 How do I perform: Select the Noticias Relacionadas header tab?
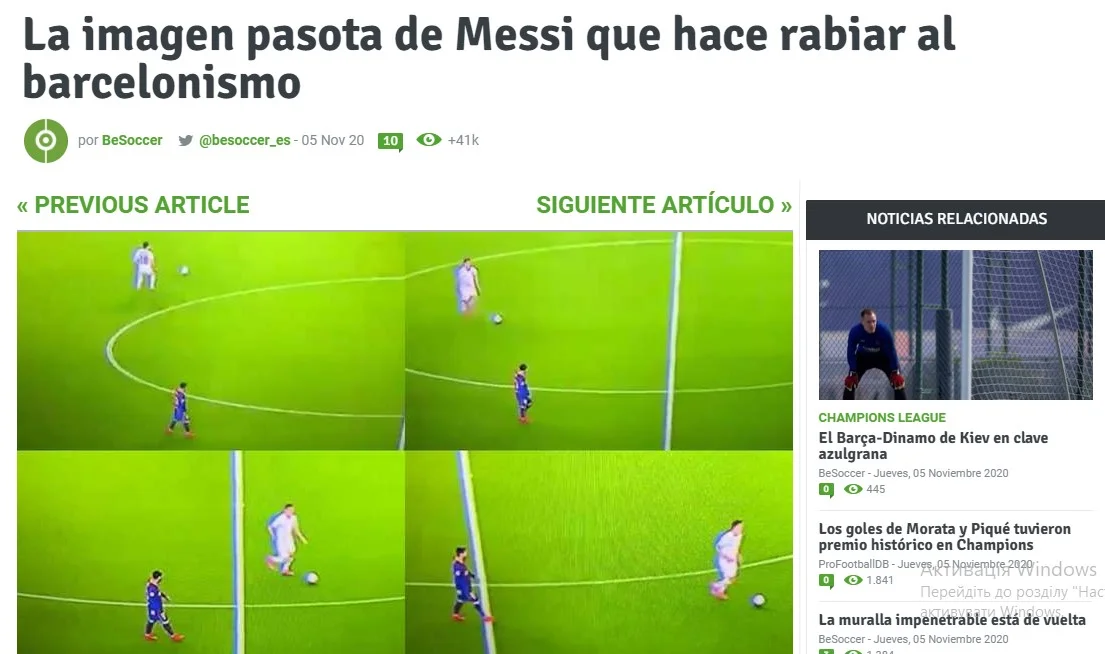point(956,219)
